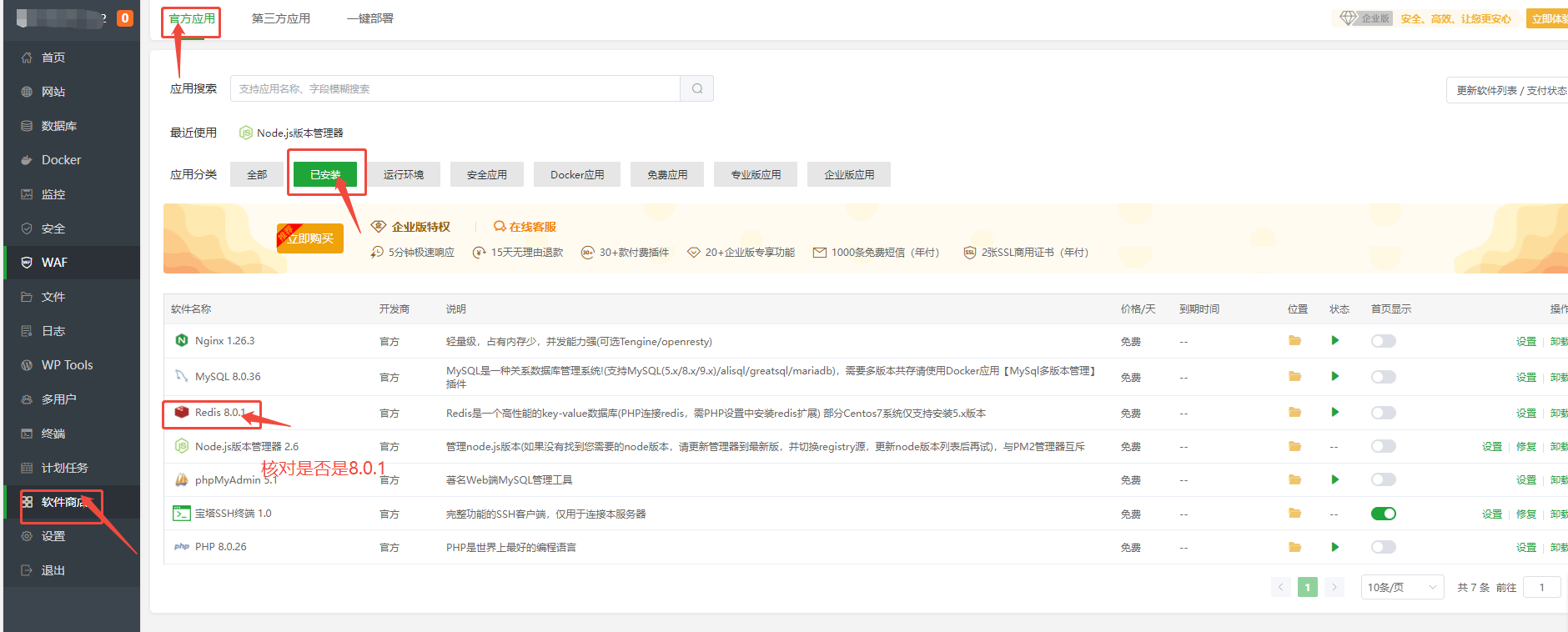
Task: Click the MySQL status play icon
Action: (x=1335, y=377)
